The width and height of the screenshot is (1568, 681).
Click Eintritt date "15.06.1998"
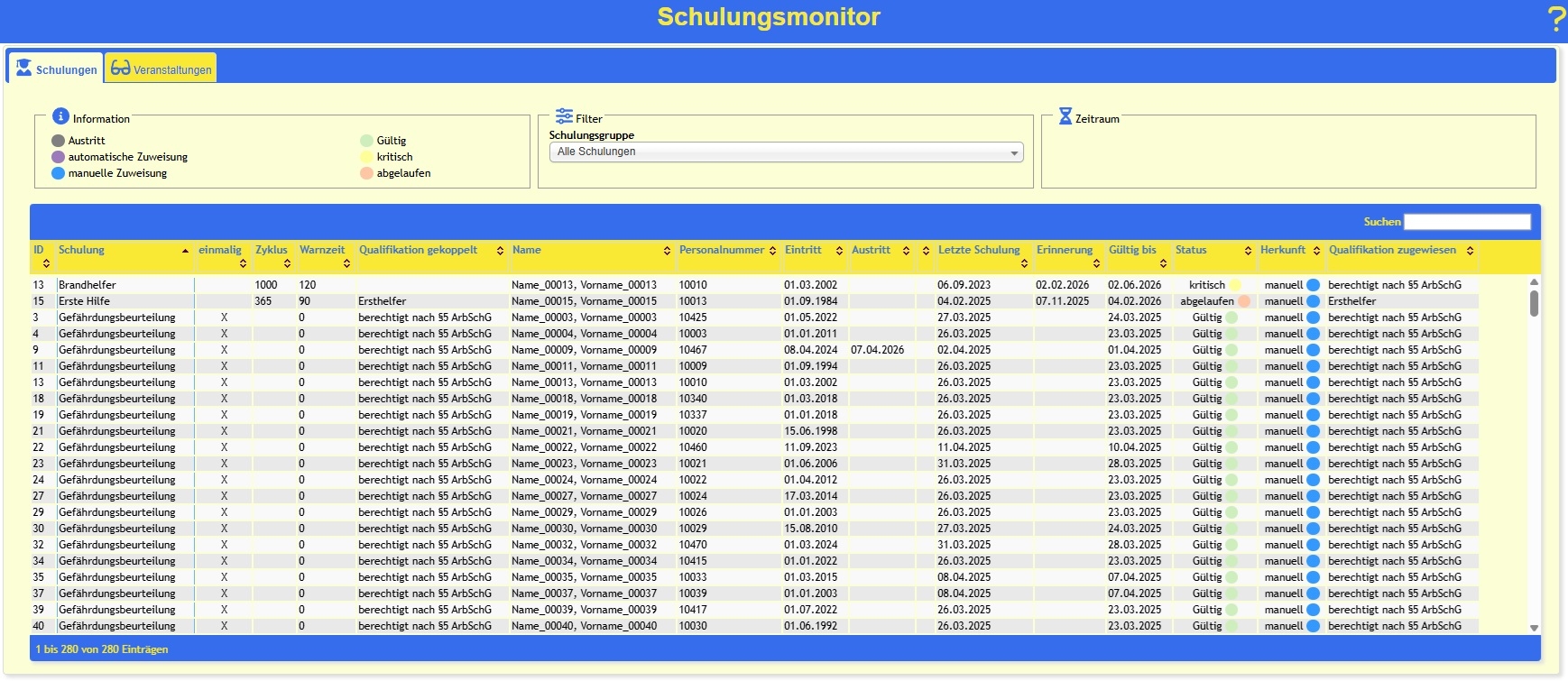click(x=810, y=431)
